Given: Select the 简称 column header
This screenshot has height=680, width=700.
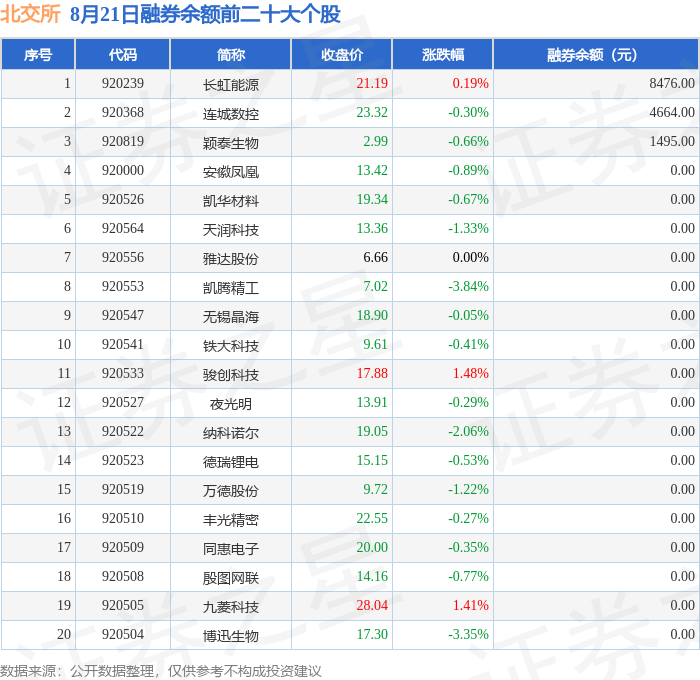Looking at the screenshot, I should click(x=231, y=54).
